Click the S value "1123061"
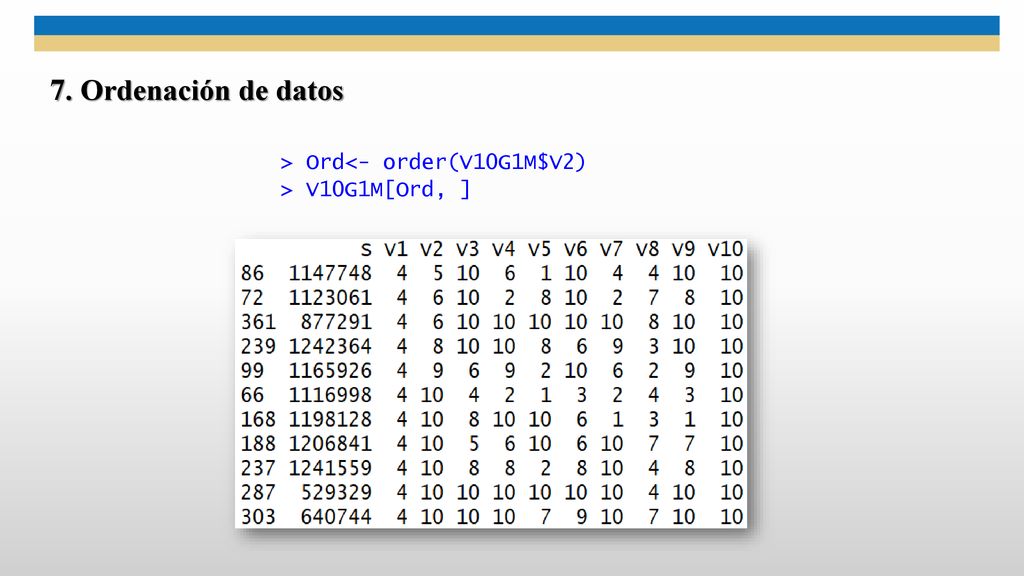The image size is (1024, 576). (x=330, y=298)
